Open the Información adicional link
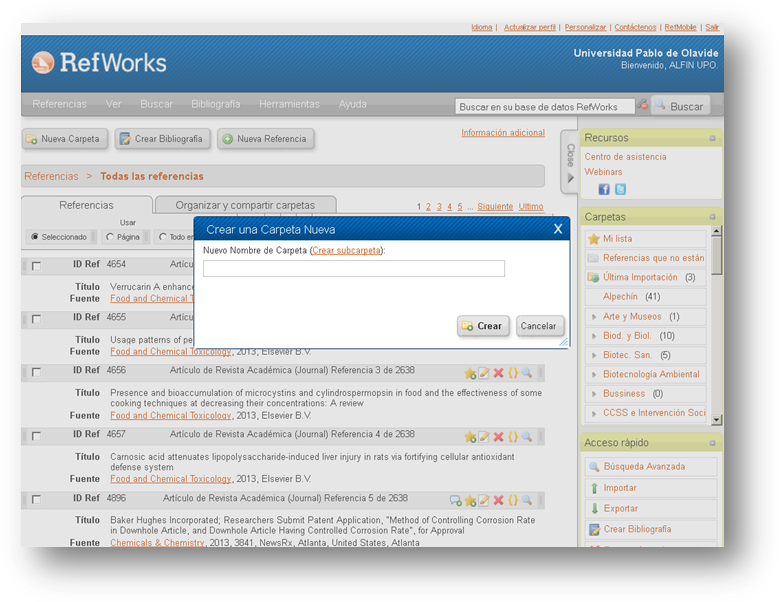 click(x=503, y=133)
